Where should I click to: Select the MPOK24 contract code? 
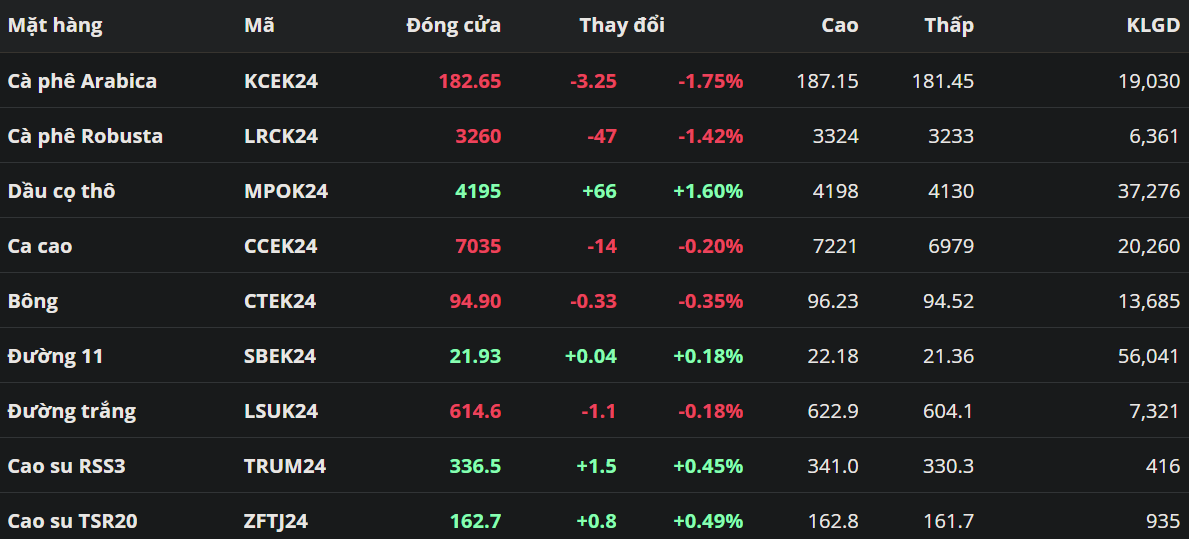286,191
